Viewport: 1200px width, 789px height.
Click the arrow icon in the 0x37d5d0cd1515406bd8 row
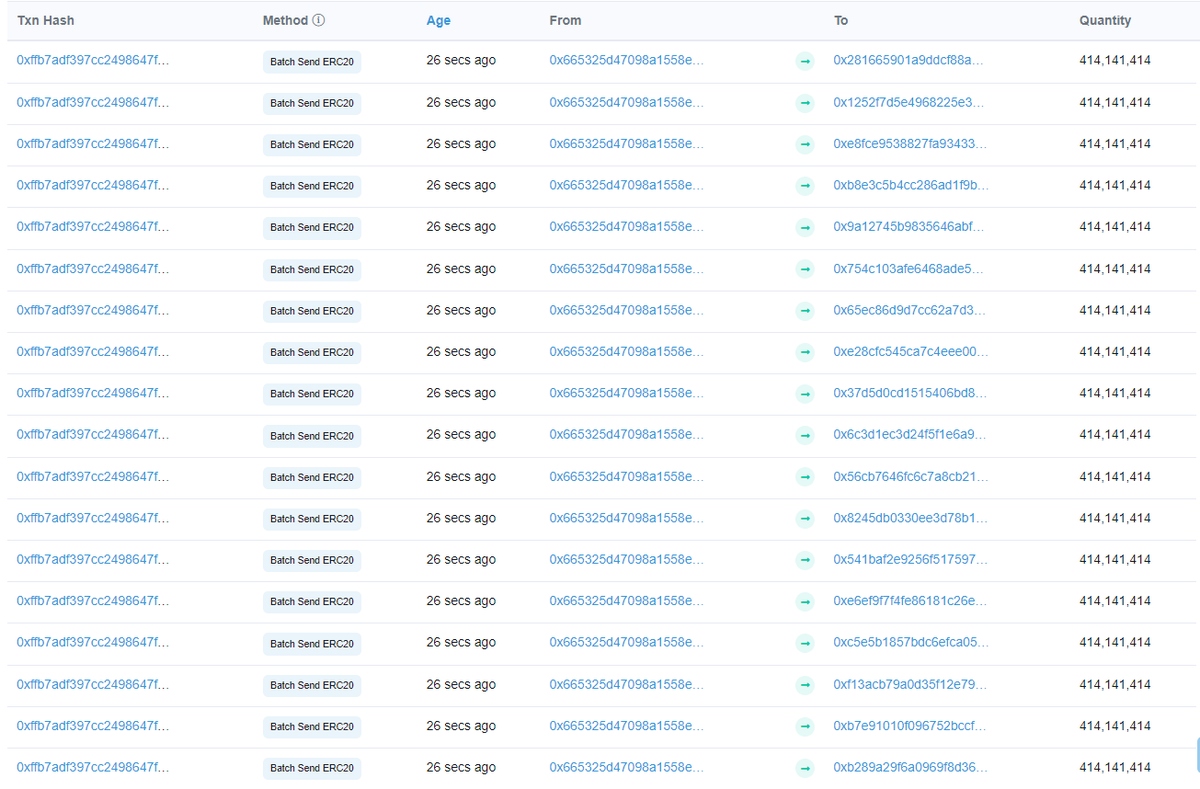point(805,394)
